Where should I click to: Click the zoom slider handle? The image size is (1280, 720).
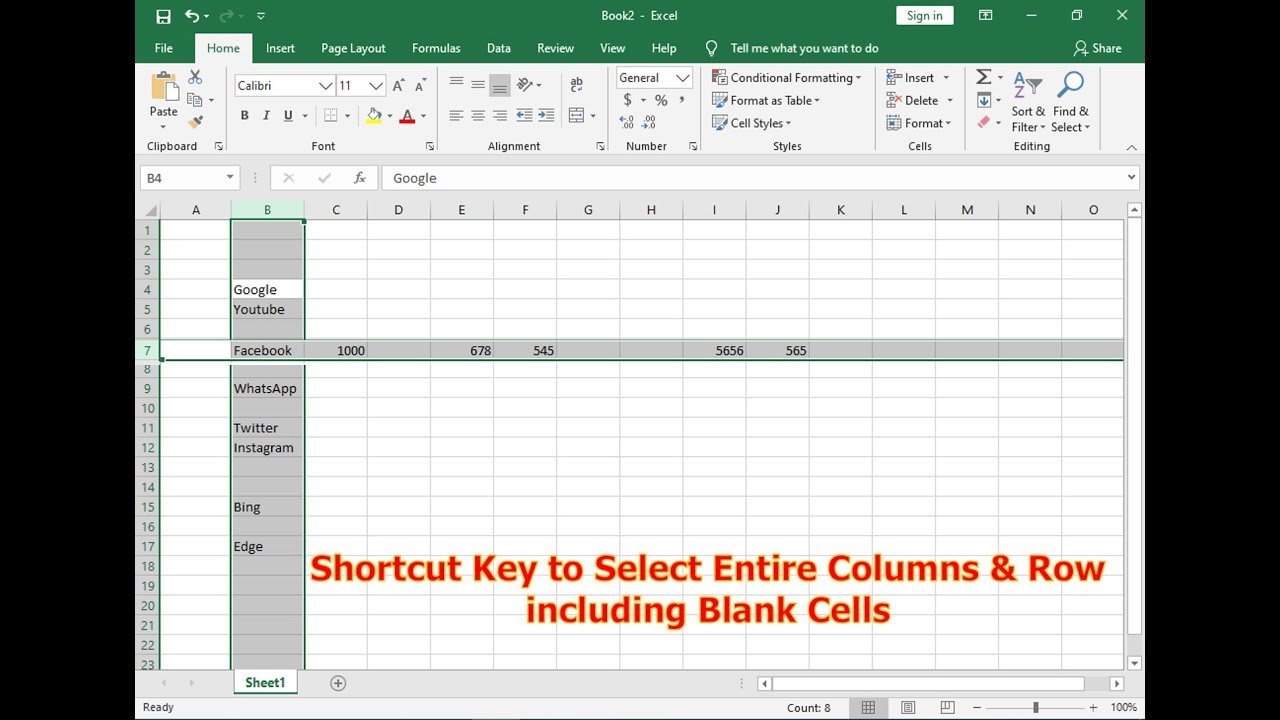[x=1035, y=707]
